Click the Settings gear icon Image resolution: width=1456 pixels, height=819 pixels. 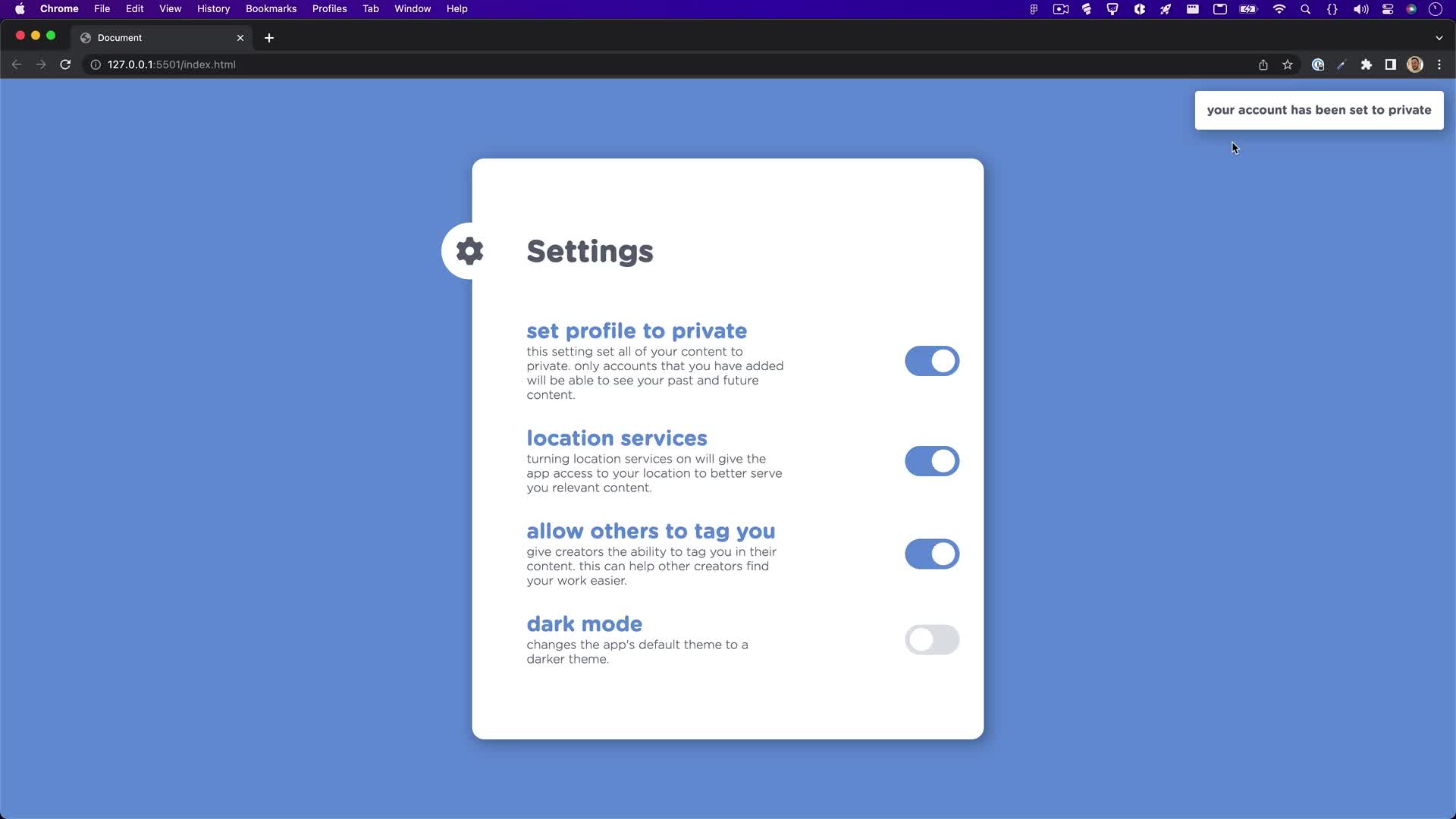click(469, 251)
